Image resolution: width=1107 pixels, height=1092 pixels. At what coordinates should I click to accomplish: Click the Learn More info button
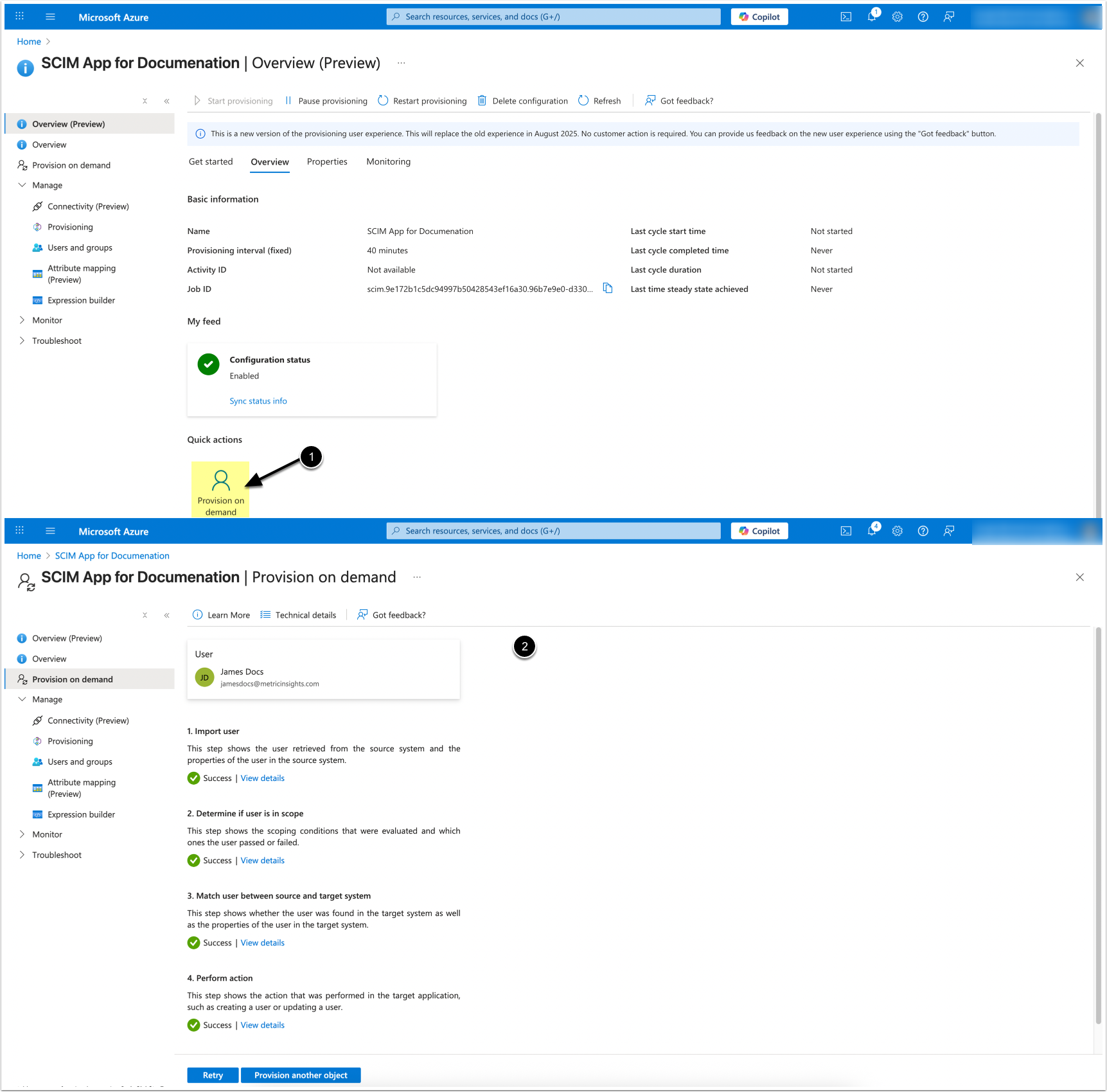pyautogui.click(x=221, y=615)
